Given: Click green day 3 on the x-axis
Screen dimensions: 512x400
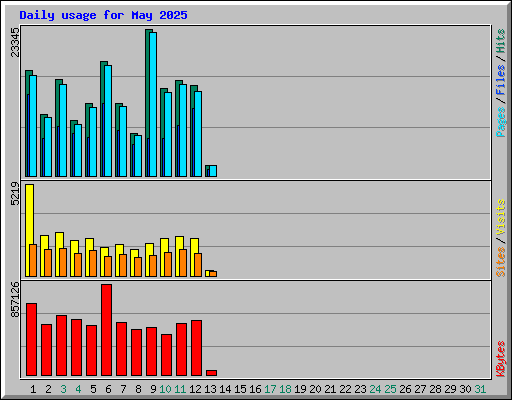Looking at the screenshot, I should pos(63,389).
